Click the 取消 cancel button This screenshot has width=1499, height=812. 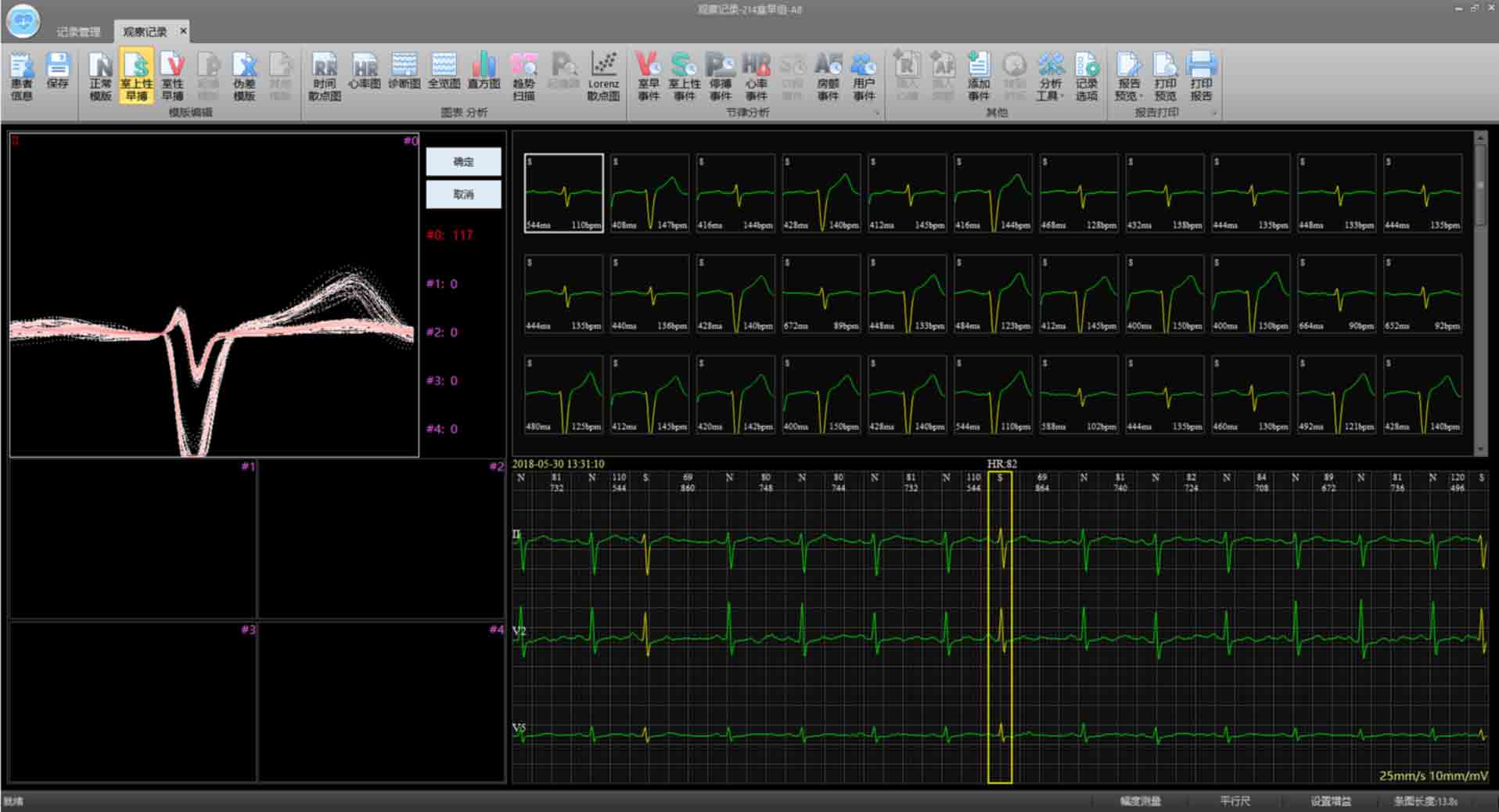(463, 194)
